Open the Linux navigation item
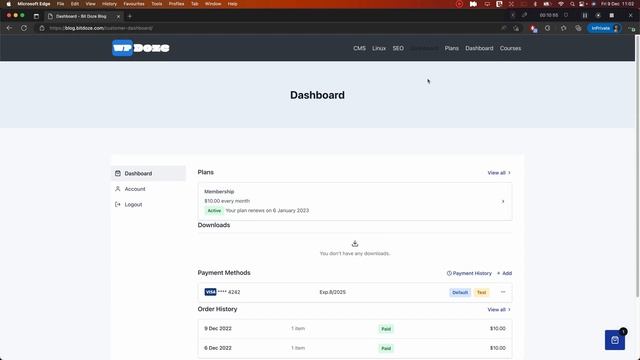The width and height of the screenshot is (640, 360). click(x=379, y=48)
